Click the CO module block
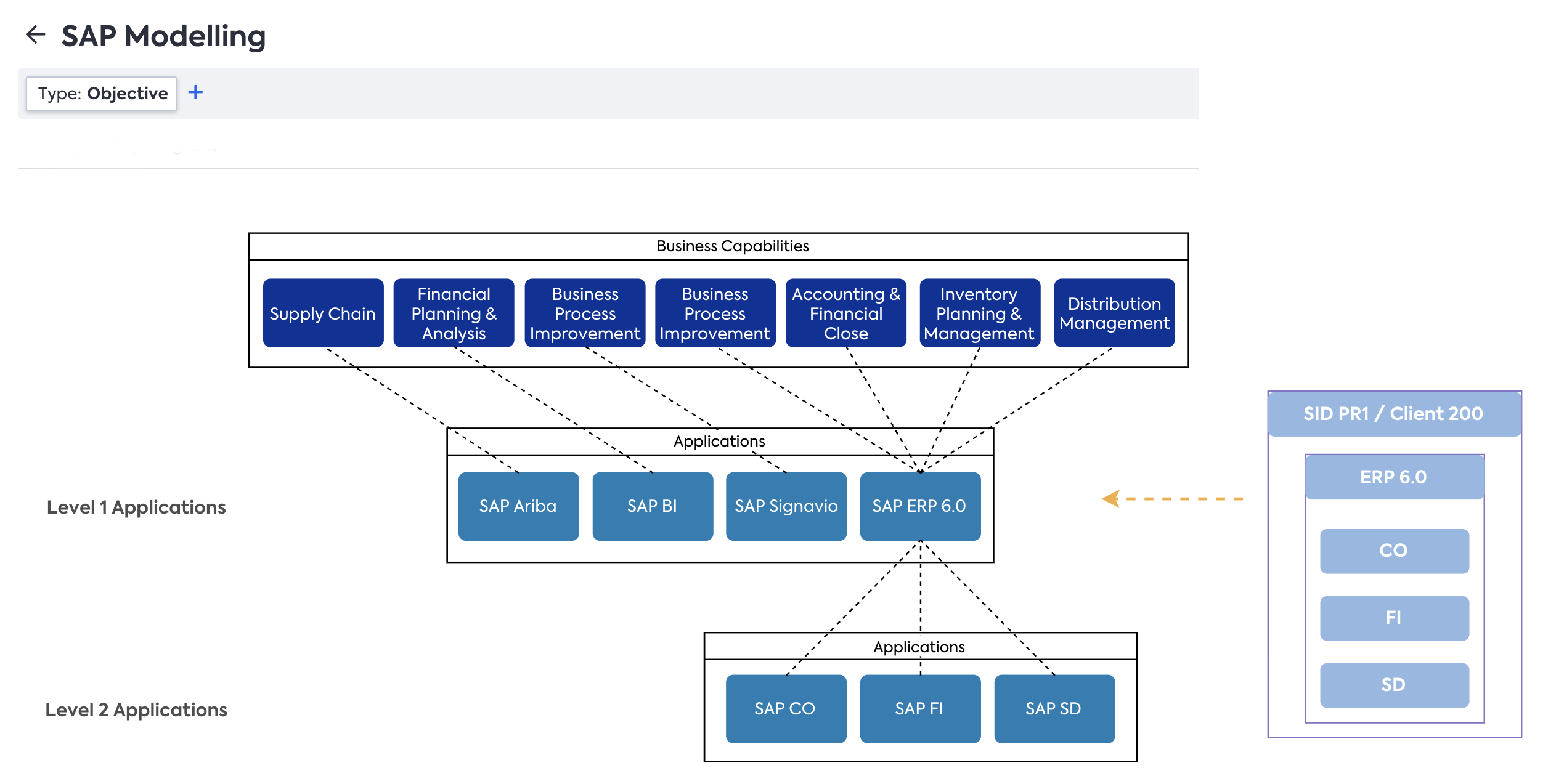The height and width of the screenshot is (784, 1556). (1394, 551)
